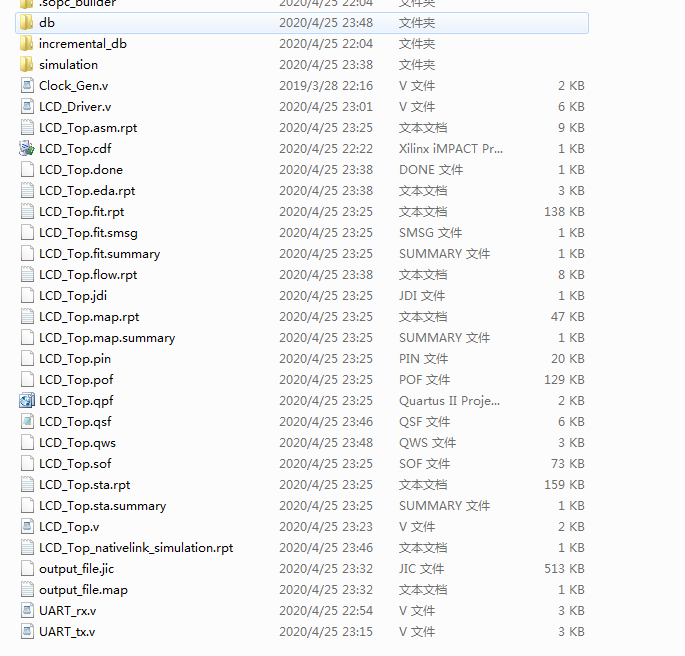Viewport: 685px width, 656px height.
Task: Select the LCD_Top.v file name
Action: tap(69, 526)
